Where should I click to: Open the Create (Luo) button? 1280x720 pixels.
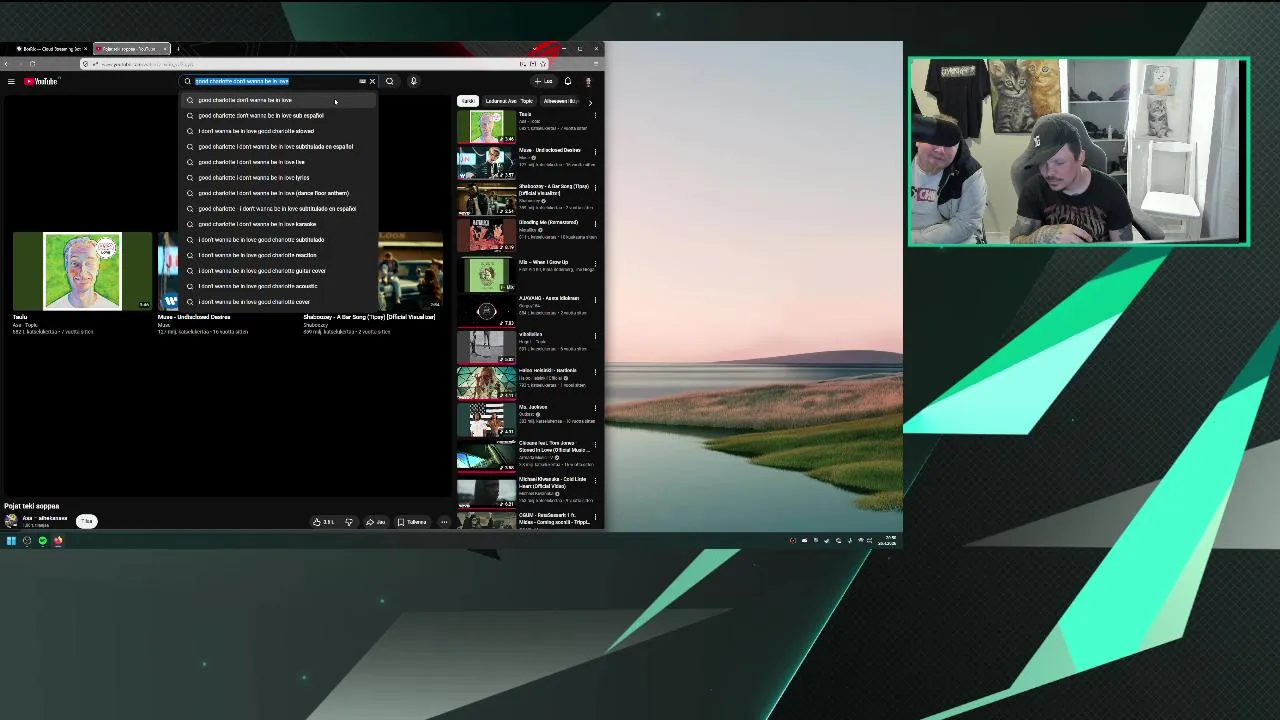(x=543, y=81)
